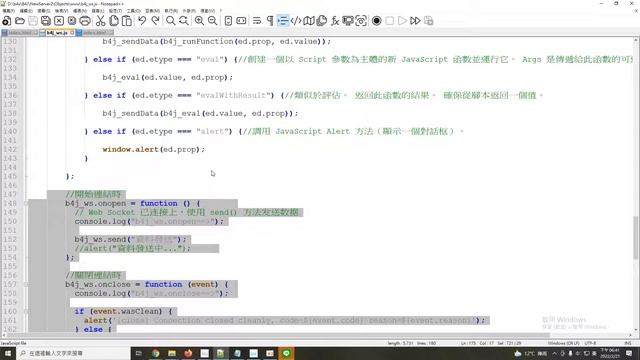Open the Encoding menu
The image size is (640, 360).
pyautogui.click(x=80, y=11)
